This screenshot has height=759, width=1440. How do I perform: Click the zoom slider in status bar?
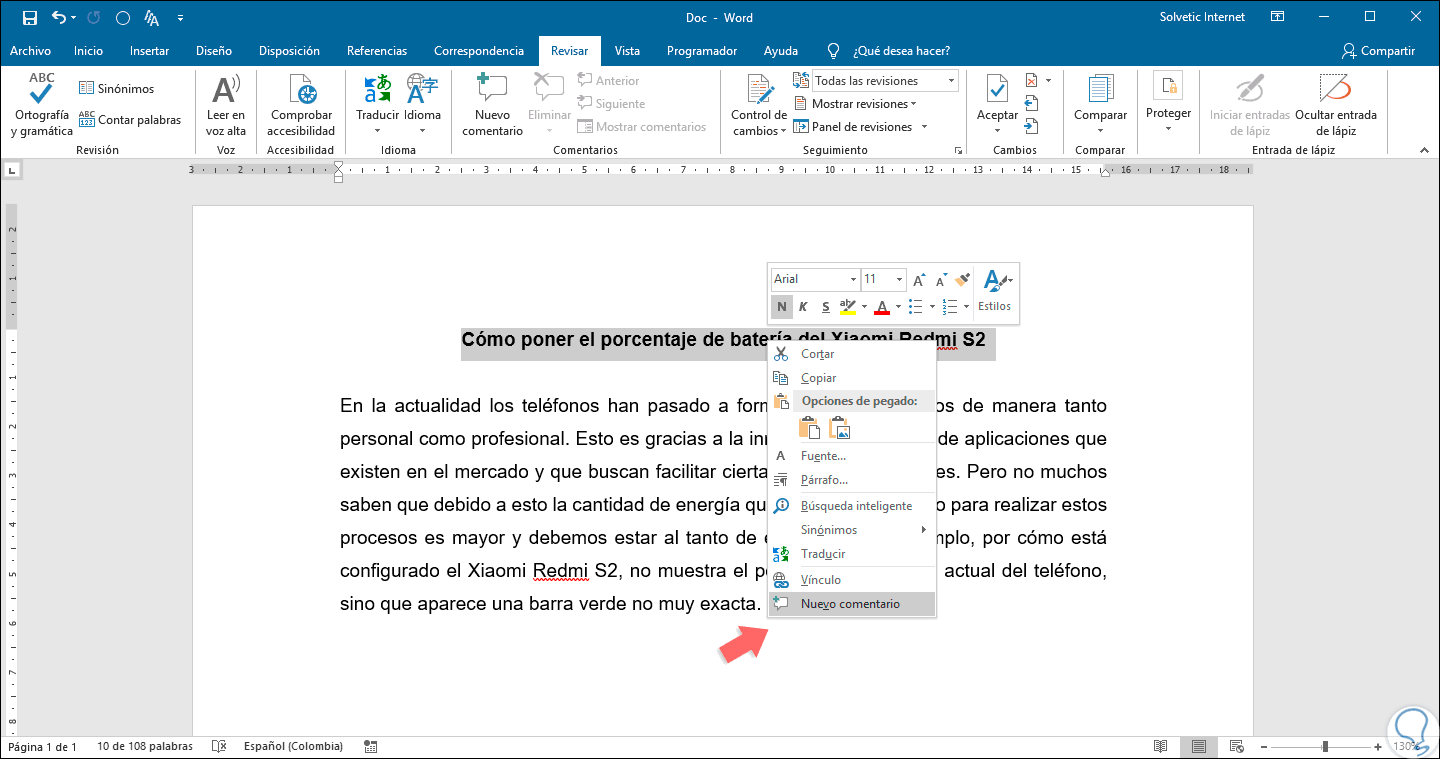(x=1325, y=747)
